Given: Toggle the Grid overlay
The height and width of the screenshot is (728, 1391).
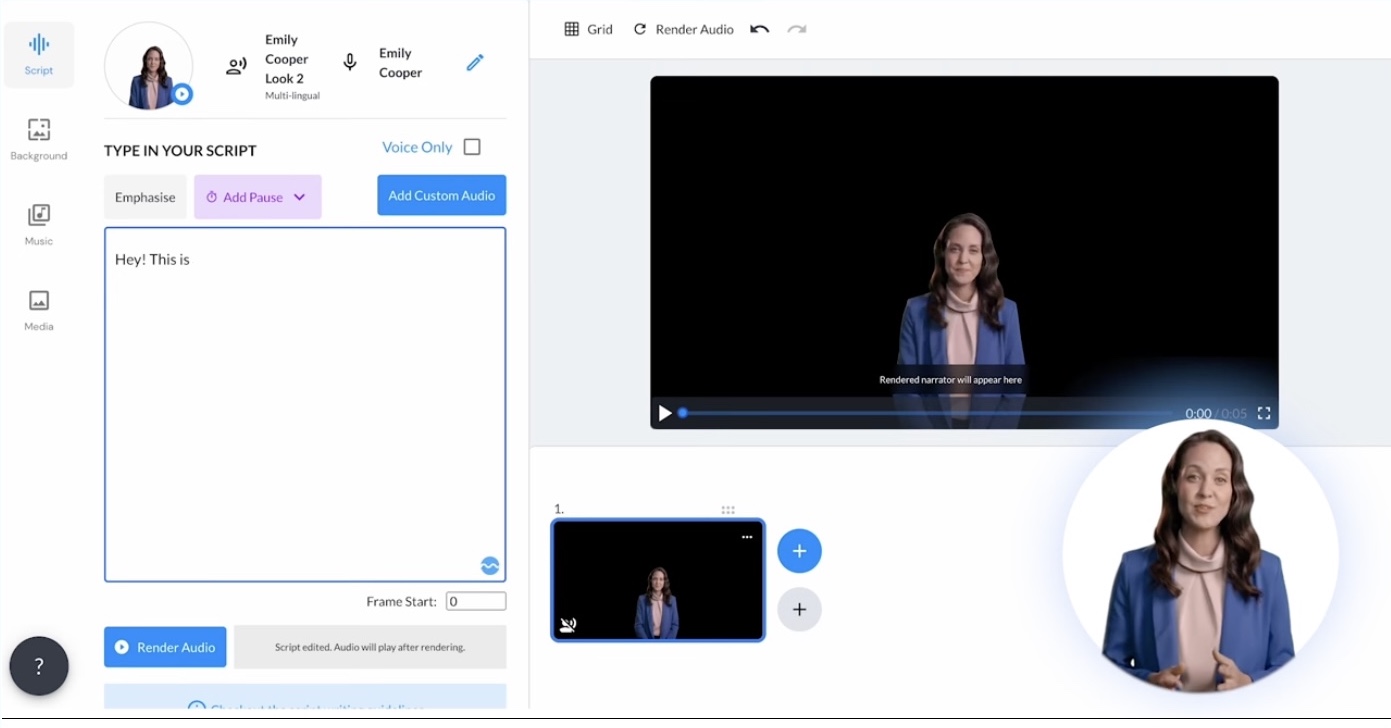Looking at the screenshot, I should (x=588, y=29).
